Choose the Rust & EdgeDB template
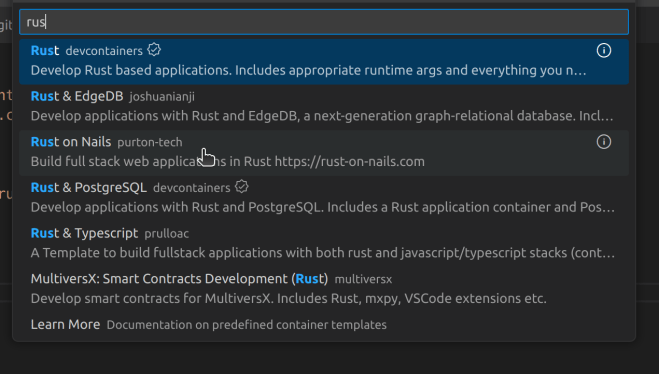The height and width of the screenshot is (374, 659). tap(324, 107)
